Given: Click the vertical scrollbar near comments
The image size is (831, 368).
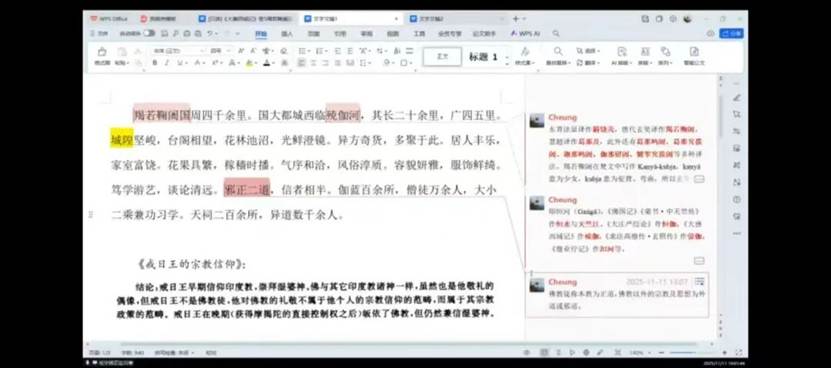Looking at the screenshot, I should [x=720, y=117].
